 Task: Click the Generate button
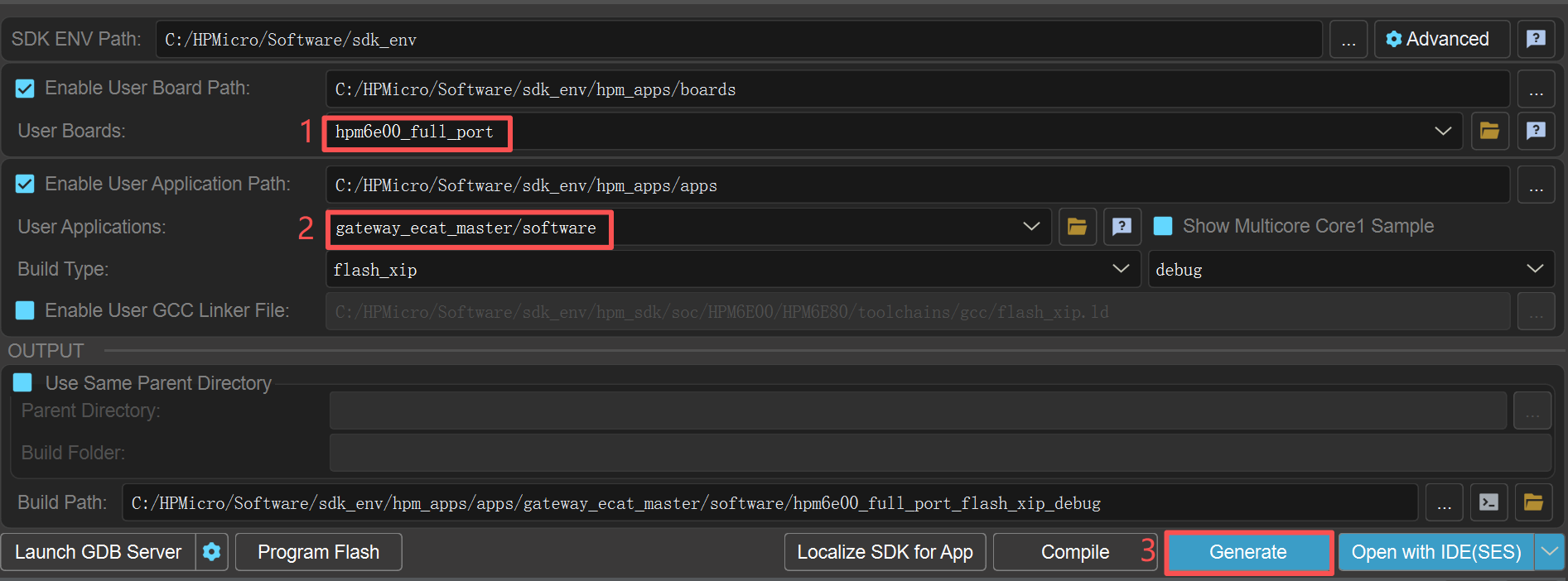click(1248, 552)
